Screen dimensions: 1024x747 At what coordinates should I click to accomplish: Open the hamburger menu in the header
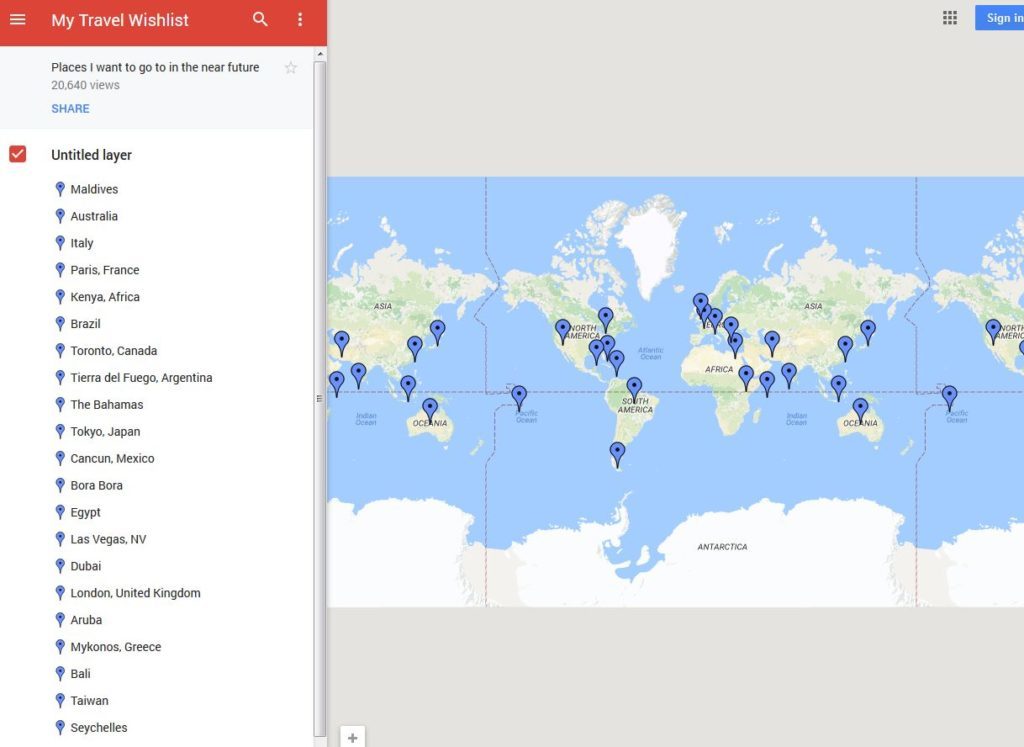point(17,20)
